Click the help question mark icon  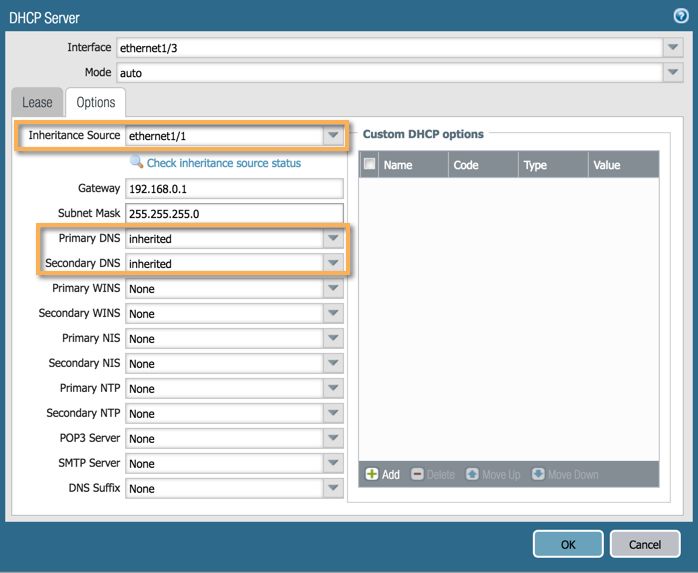[x=681, y=17]
